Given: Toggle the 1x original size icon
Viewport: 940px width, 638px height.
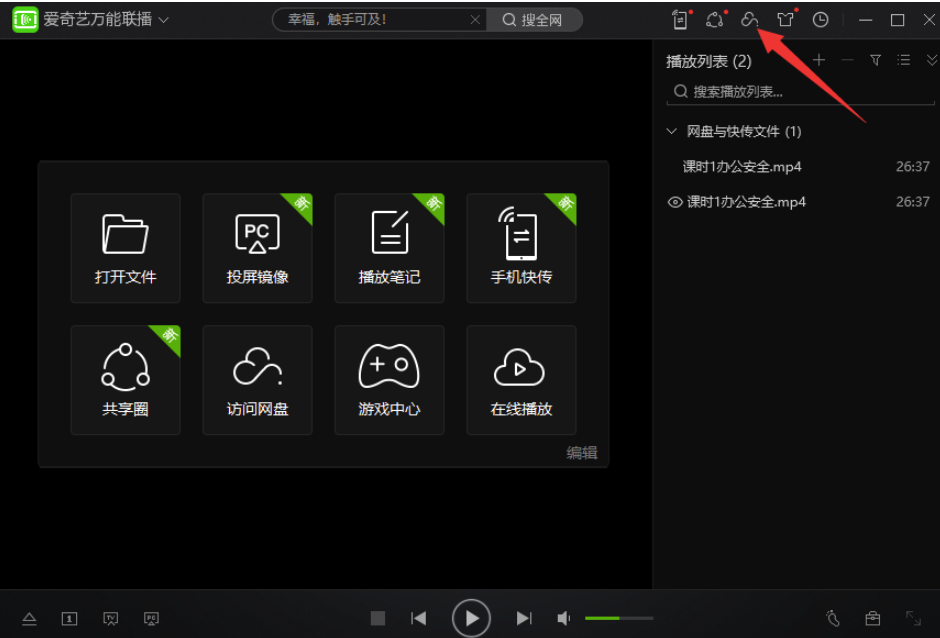Looking at the screenshot, I should [x=70, y=618].
